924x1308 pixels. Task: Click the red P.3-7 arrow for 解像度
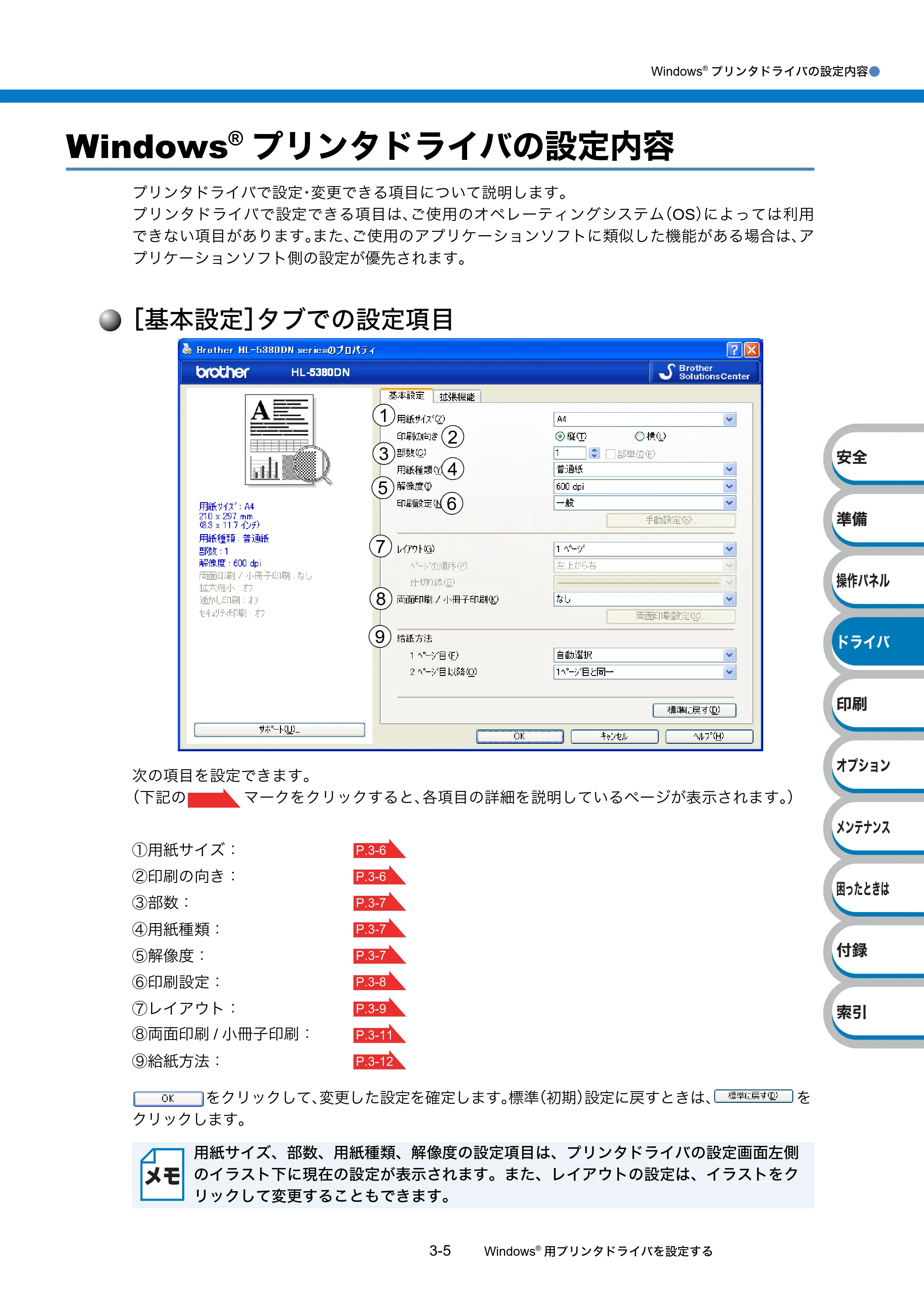tap(379, 955)
